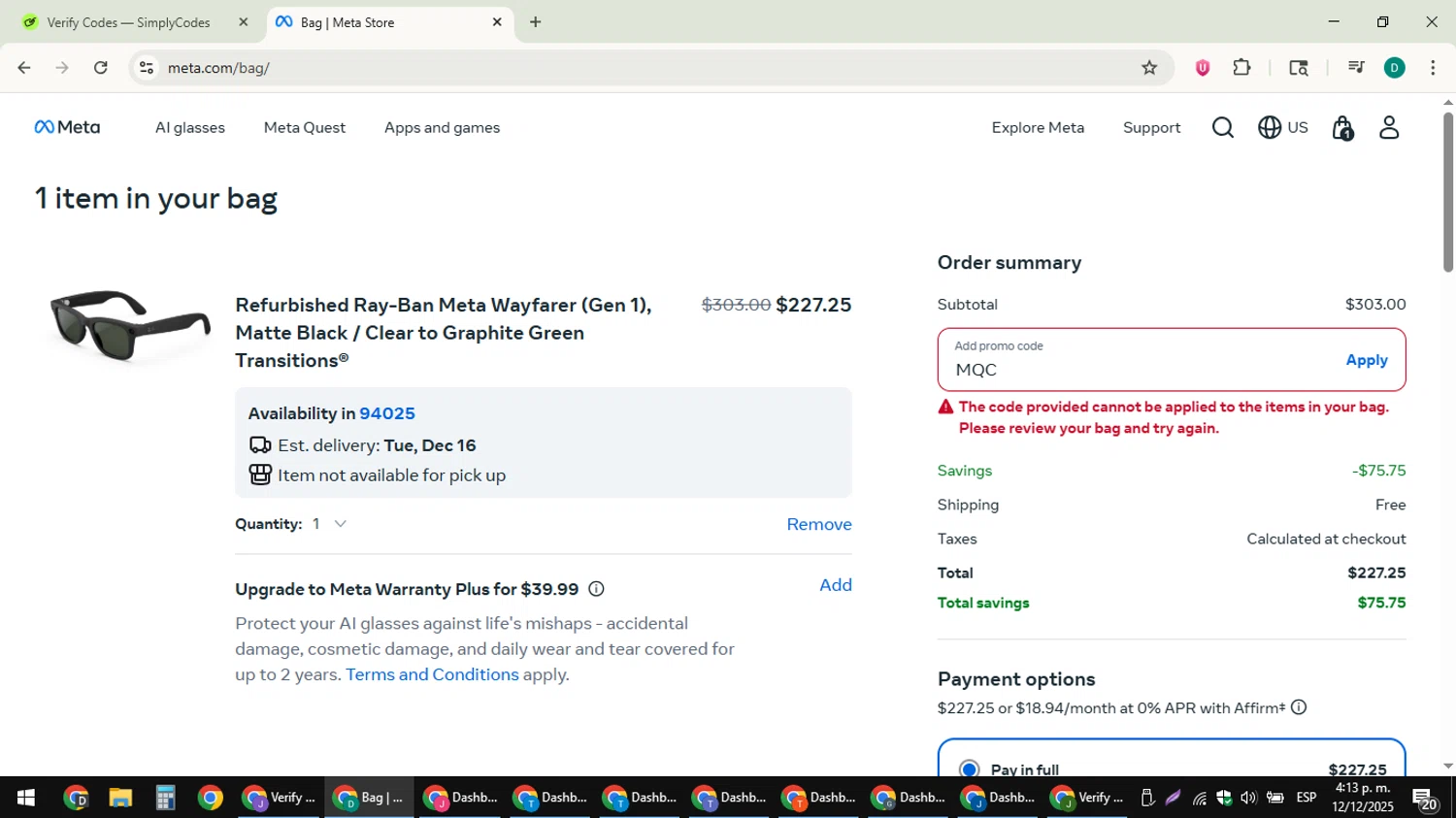The width and height of the screenshot is (1456, 818).
Task: Open the site information icon in address bar
Action: pyautogui.click(x=147, y=68)
